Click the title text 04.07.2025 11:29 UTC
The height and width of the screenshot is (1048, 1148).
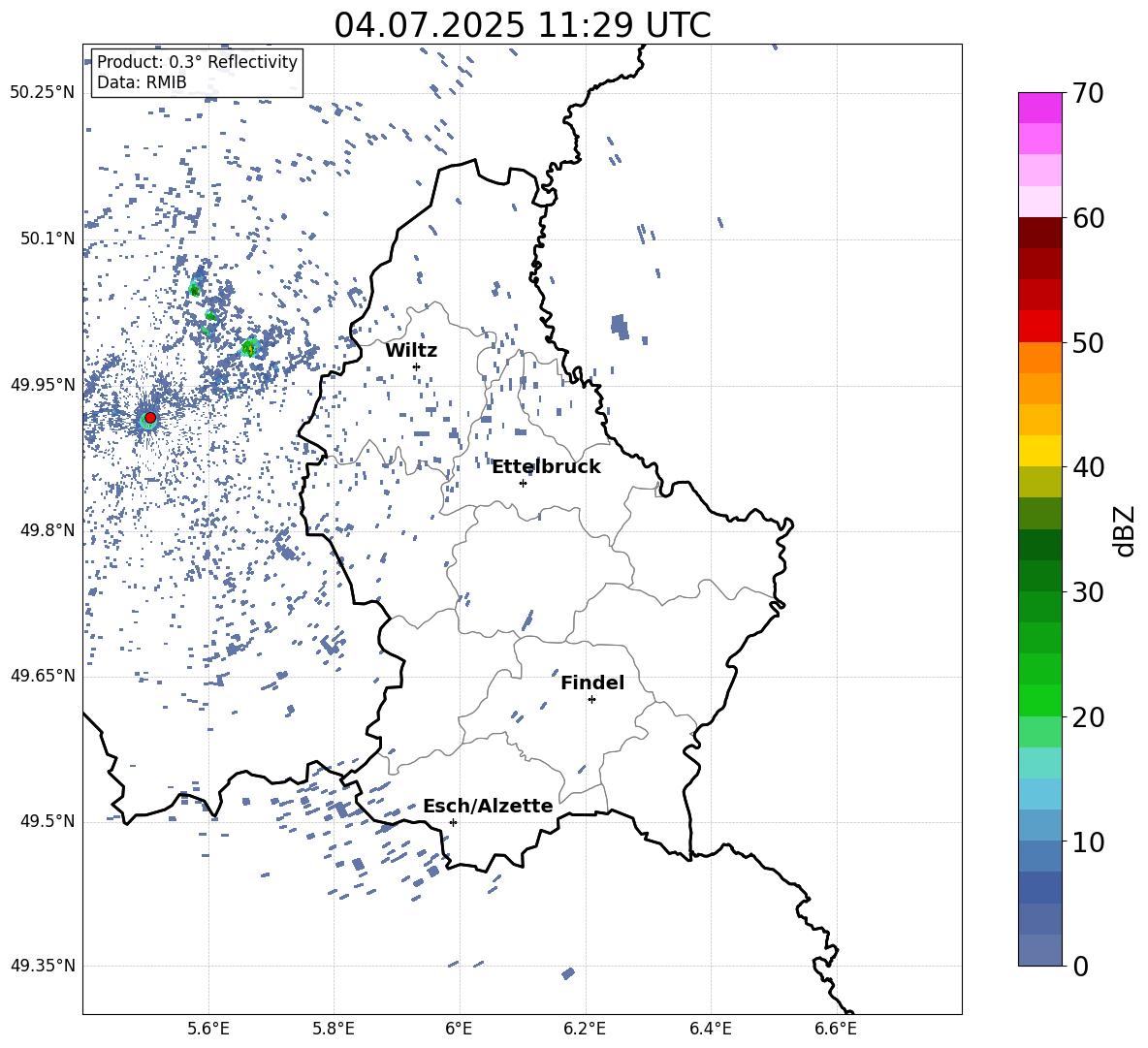coord(522,25)
